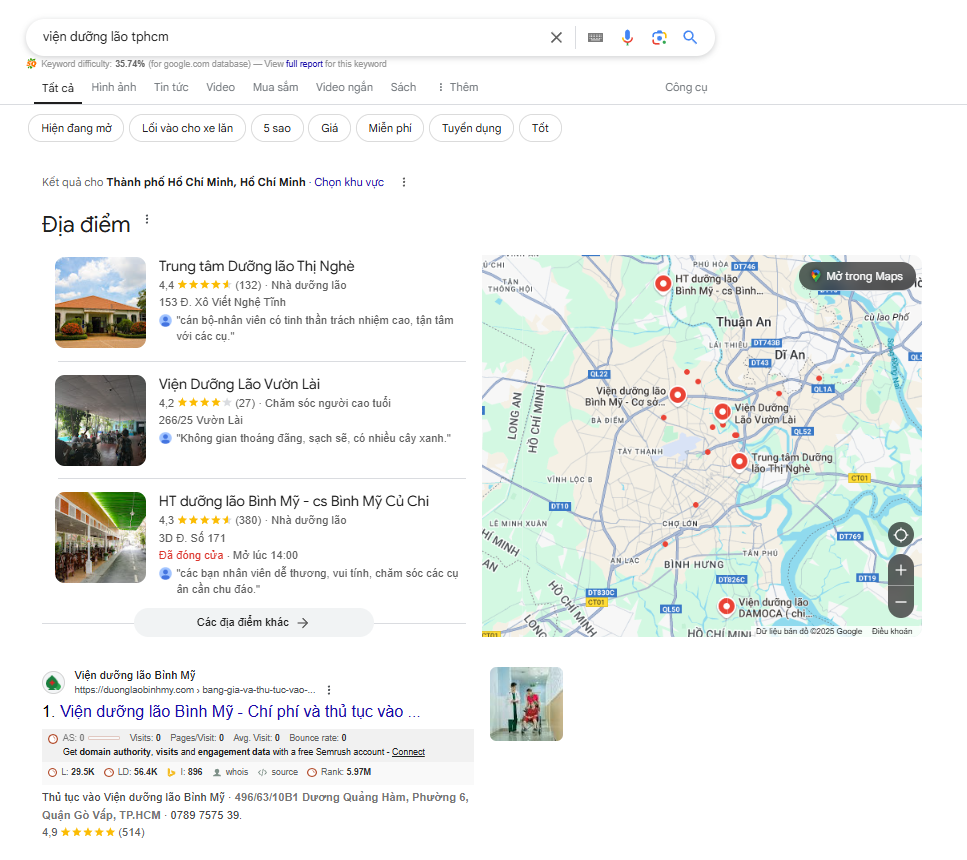Click the Mở trong Maps button
The width and height of the screenshot is (967, 860).
857,276
